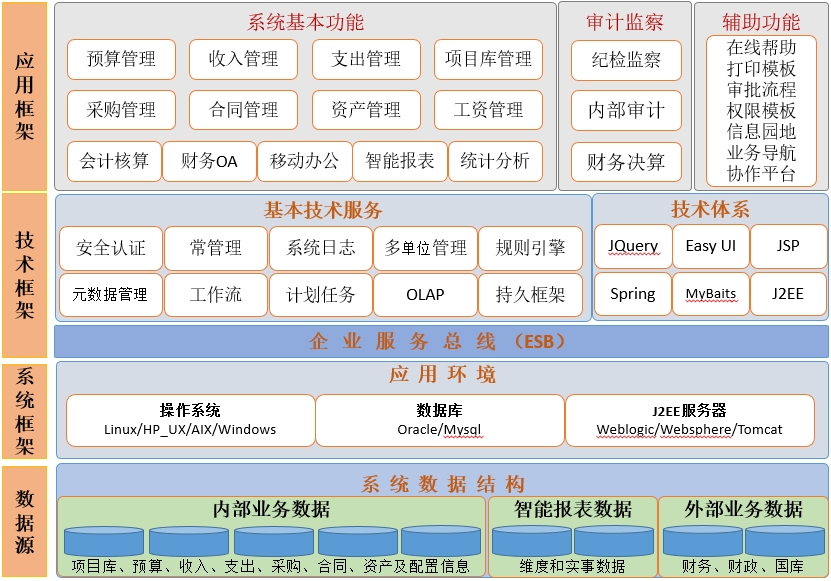Click the 纪检监察 box
Screen dimensions: 831x581
(x=626, y=60)
